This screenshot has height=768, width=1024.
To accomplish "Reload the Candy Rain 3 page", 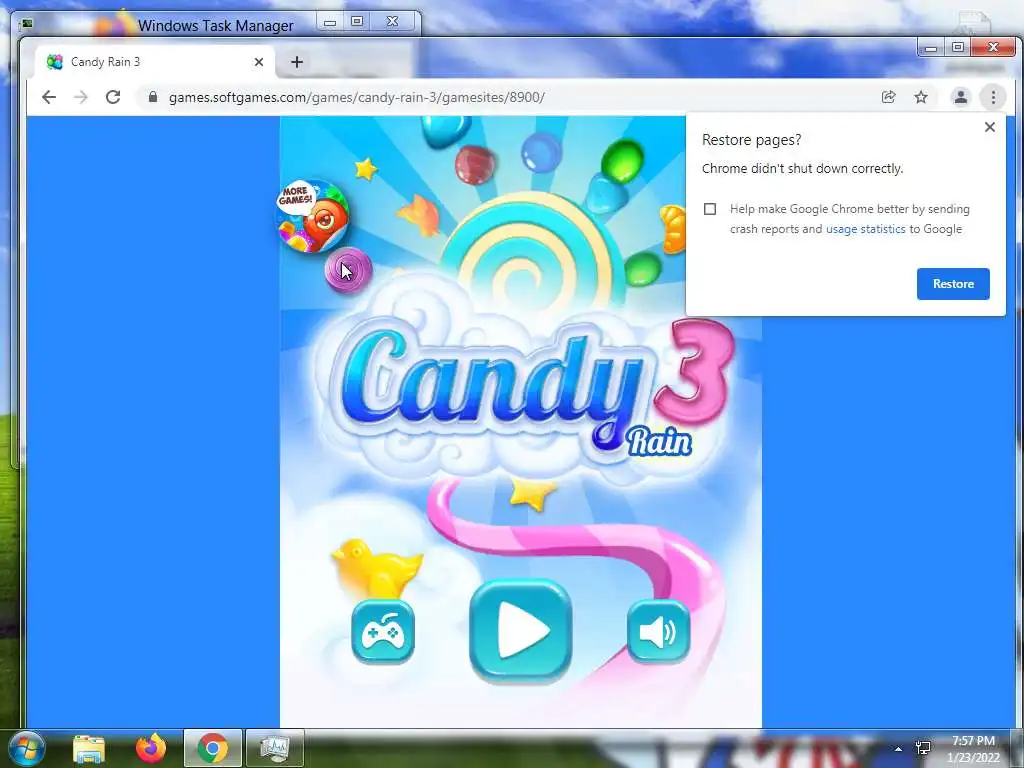I will 113,97.
